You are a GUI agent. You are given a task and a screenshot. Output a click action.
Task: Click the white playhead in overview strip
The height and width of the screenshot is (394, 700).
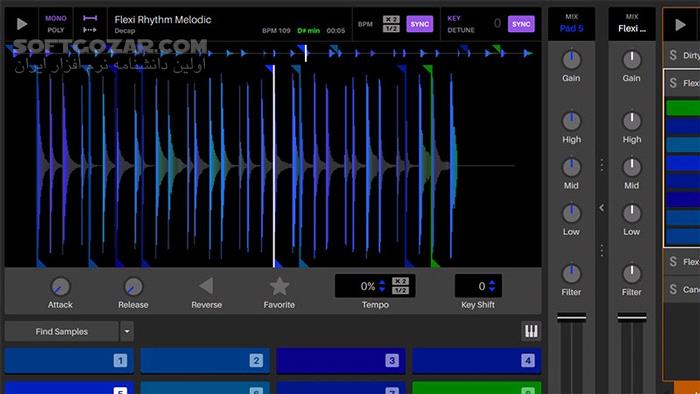coord(306,53)
